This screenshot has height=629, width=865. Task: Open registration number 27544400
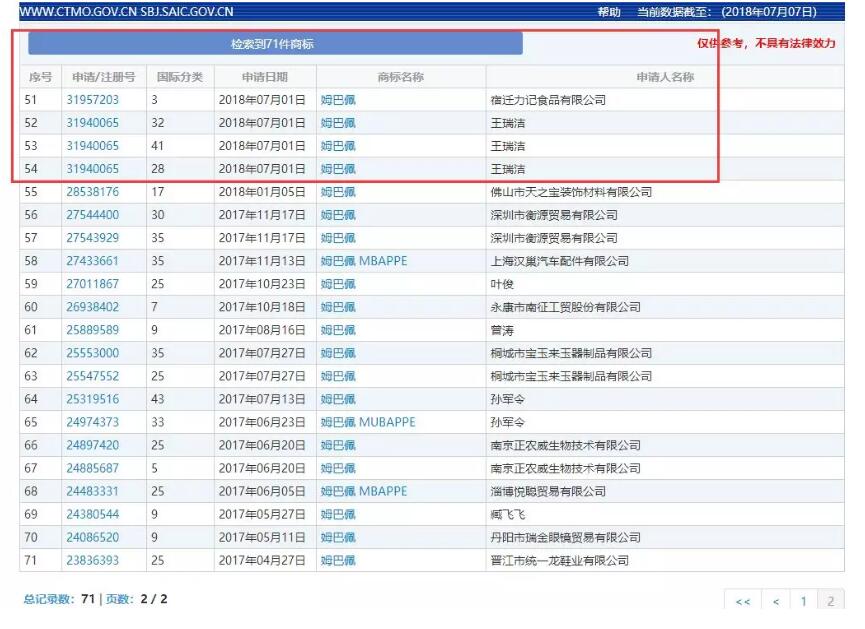[x=93, y=215]
